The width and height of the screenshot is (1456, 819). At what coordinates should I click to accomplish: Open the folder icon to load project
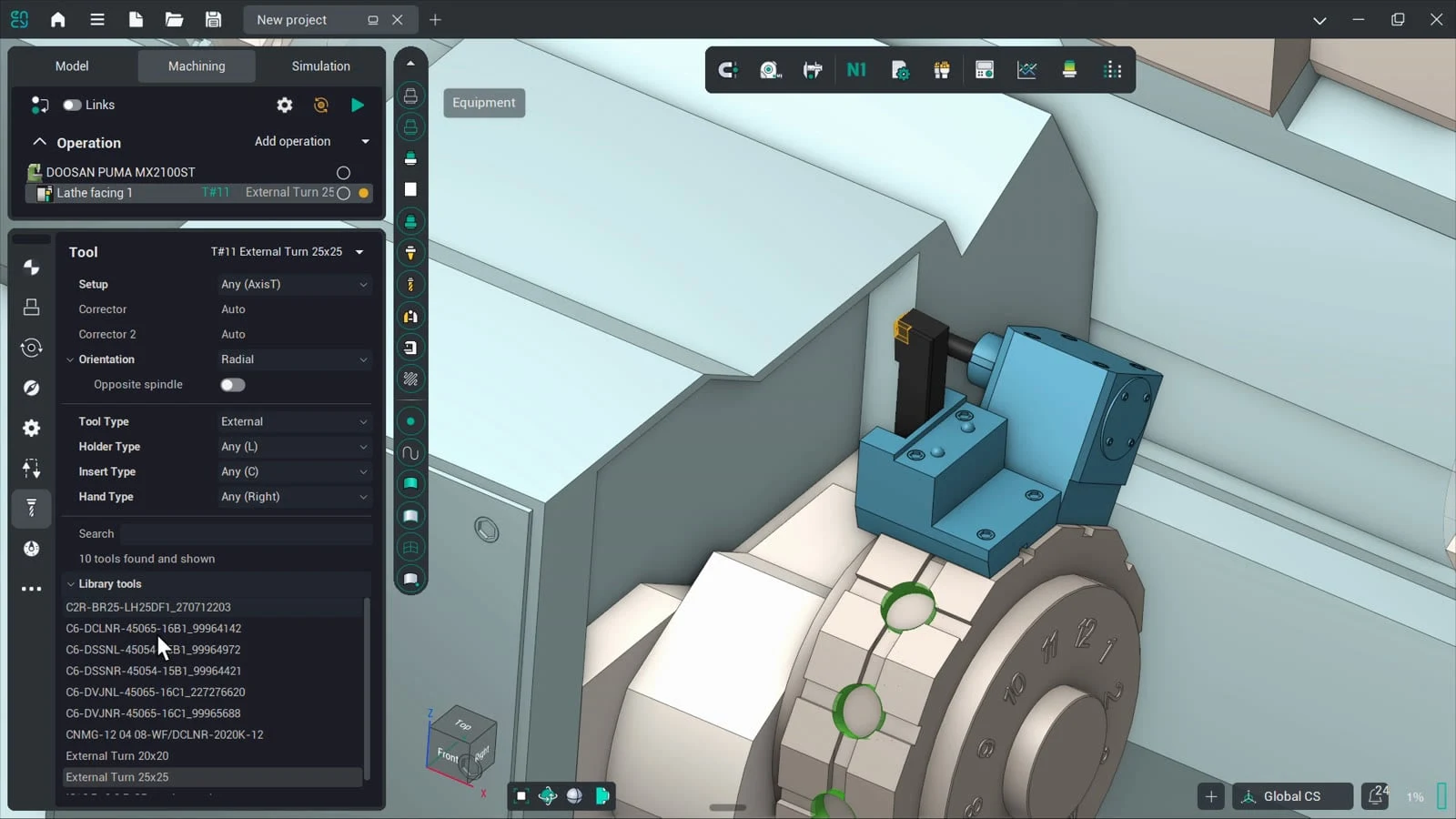click(x=174, y=19)
